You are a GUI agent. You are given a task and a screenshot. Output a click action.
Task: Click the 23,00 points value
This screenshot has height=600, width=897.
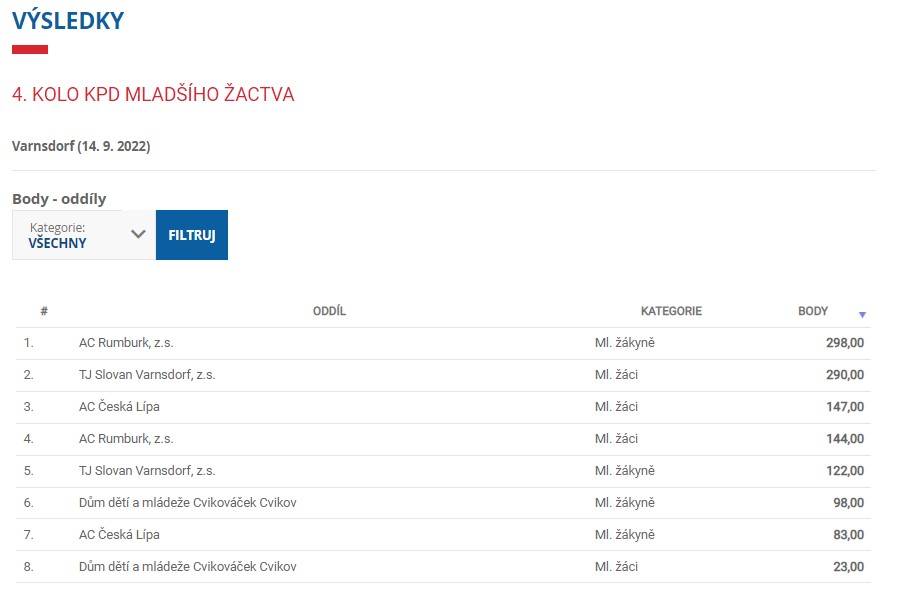coord(848,567)
